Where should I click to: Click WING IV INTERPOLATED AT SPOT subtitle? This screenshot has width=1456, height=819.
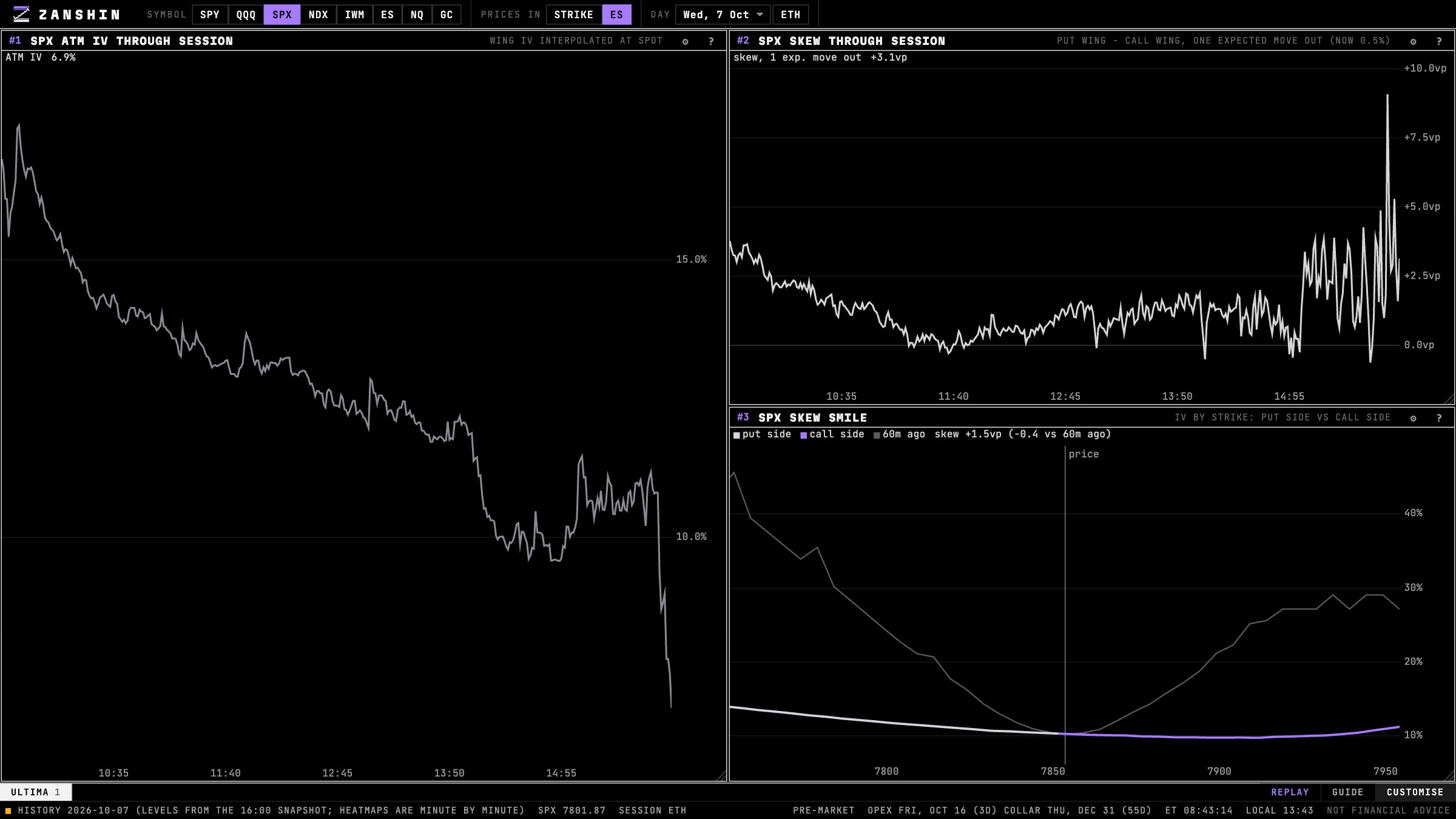coord(576,41)
